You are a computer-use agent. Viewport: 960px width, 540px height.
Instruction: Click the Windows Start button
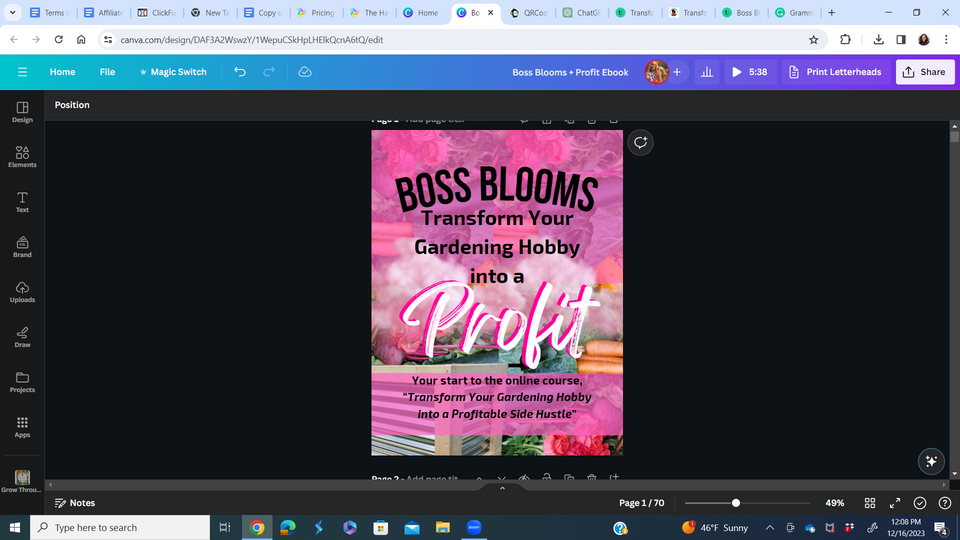point(15,528)
